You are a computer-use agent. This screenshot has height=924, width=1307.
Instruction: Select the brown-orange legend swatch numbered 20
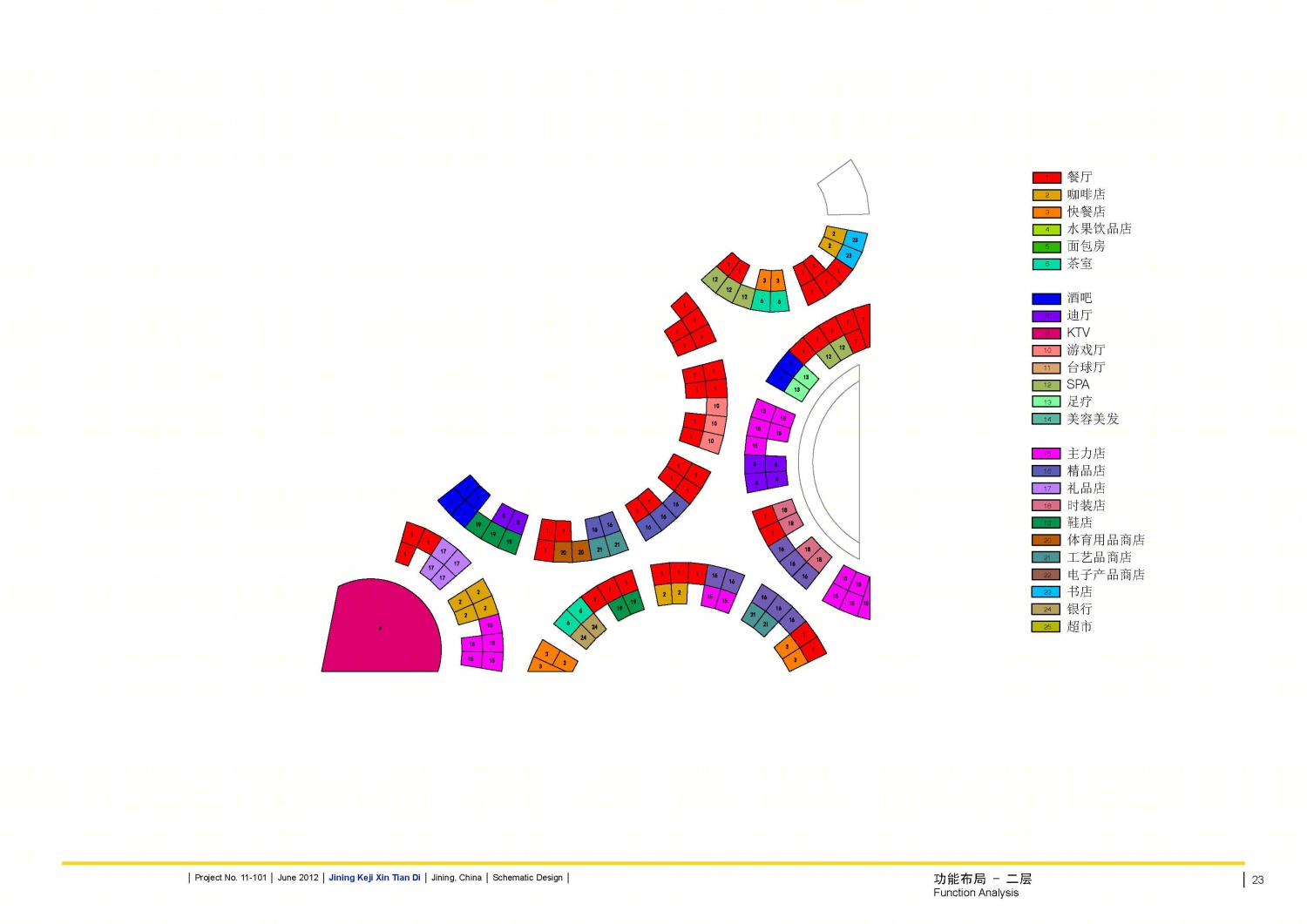click(x=1046, y=540)
